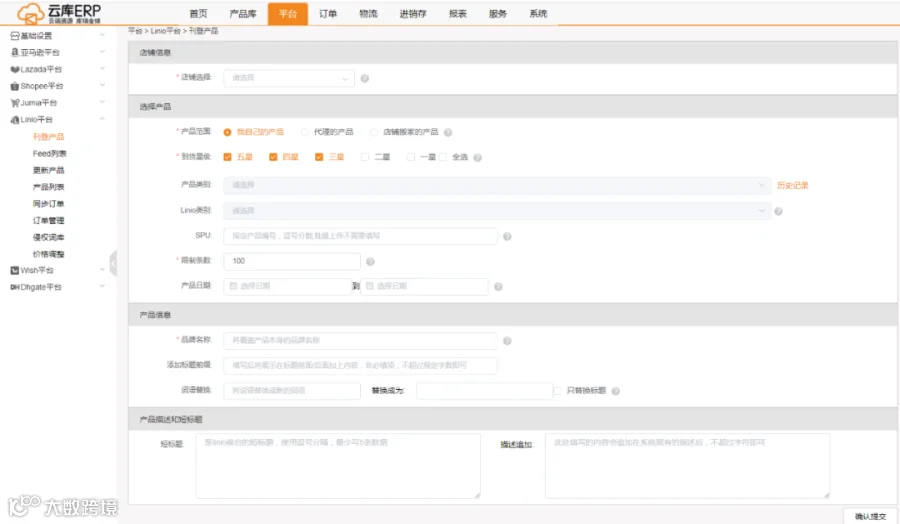The height and width of the screenshot is (524, 900).
Task: Open 系统 in top navigation
Action: click(538, 14)
